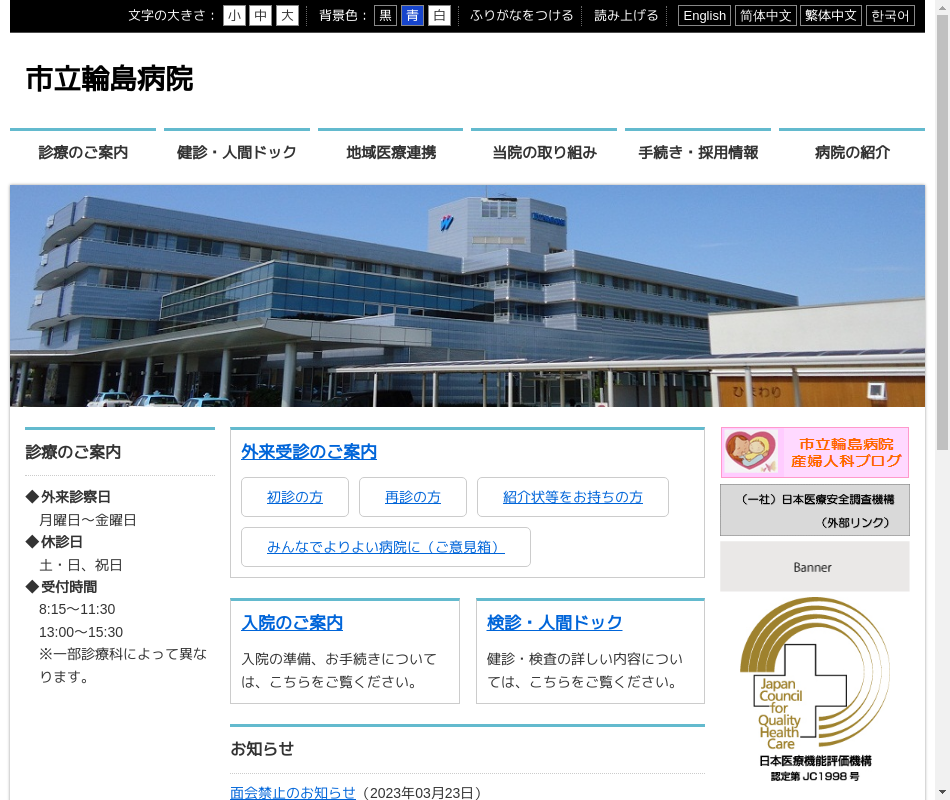Switch site language to English
The image size is (950, 800).
tap(704, 15)
